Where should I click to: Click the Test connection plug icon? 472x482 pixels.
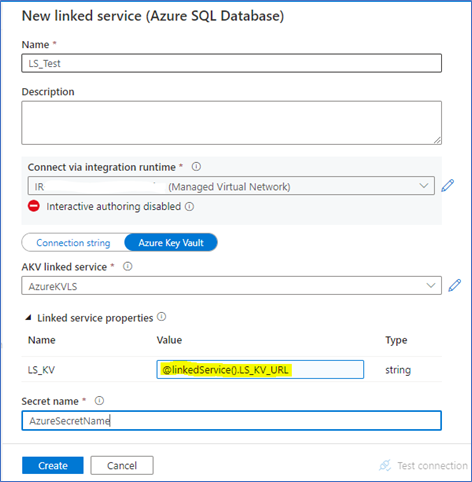click(x=385, y=465)
